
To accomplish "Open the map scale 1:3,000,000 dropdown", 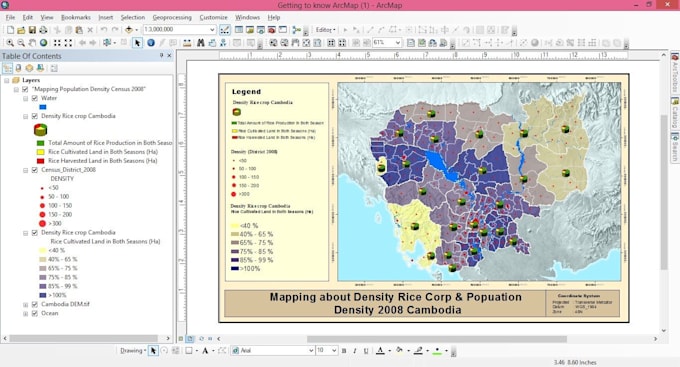I will tap(212, 29).
